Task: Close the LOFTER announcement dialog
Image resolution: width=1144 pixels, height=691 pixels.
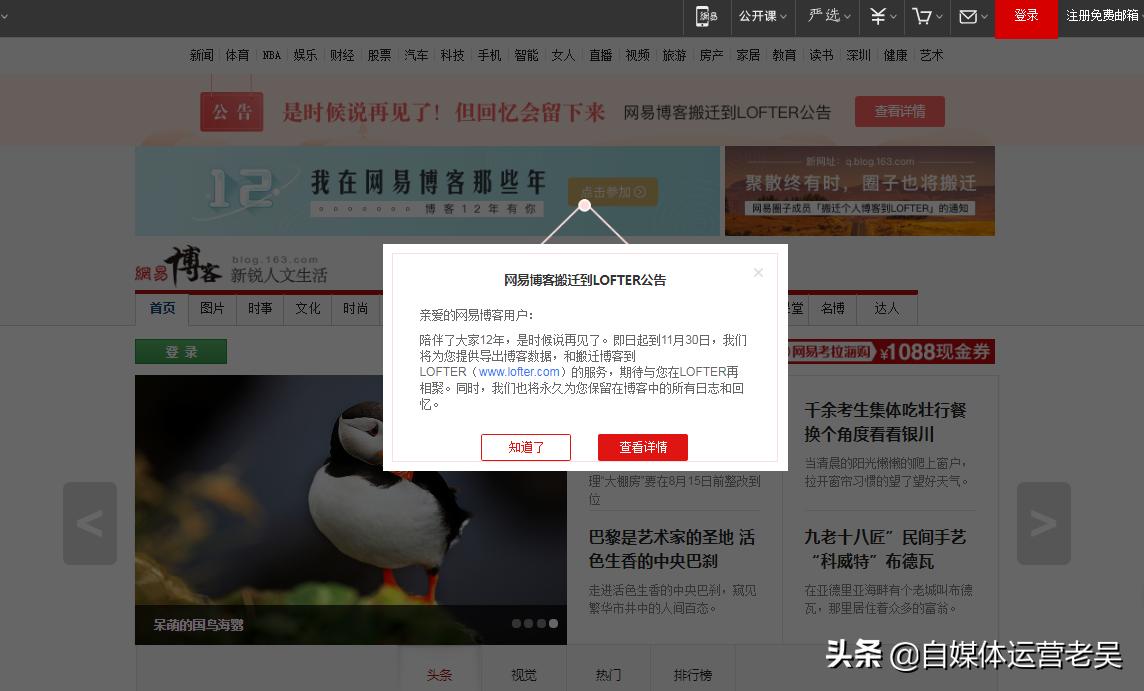Action: click(x=758, y=272)
